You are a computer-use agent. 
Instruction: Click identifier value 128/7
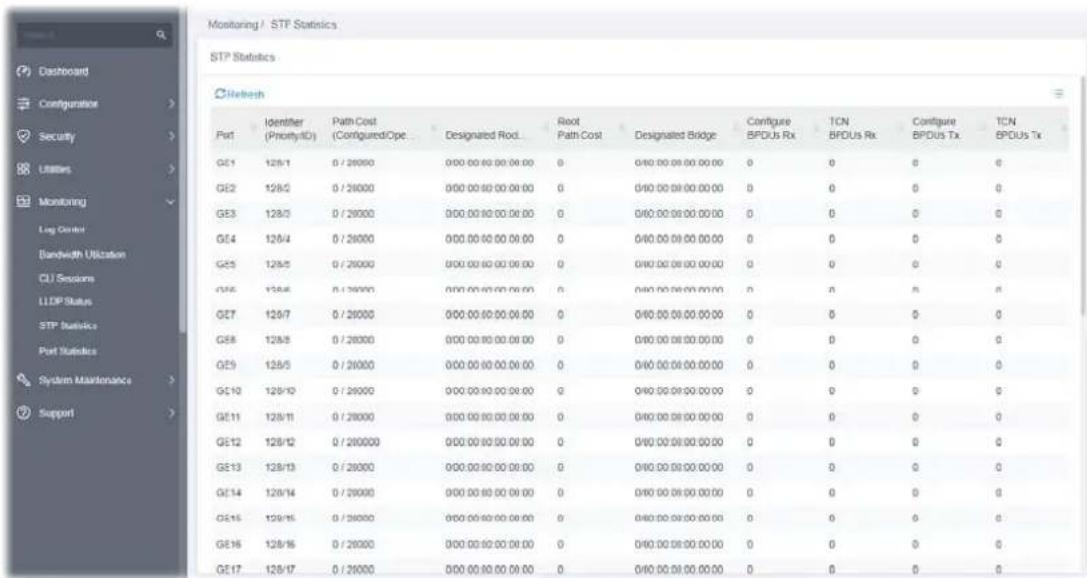277,315
